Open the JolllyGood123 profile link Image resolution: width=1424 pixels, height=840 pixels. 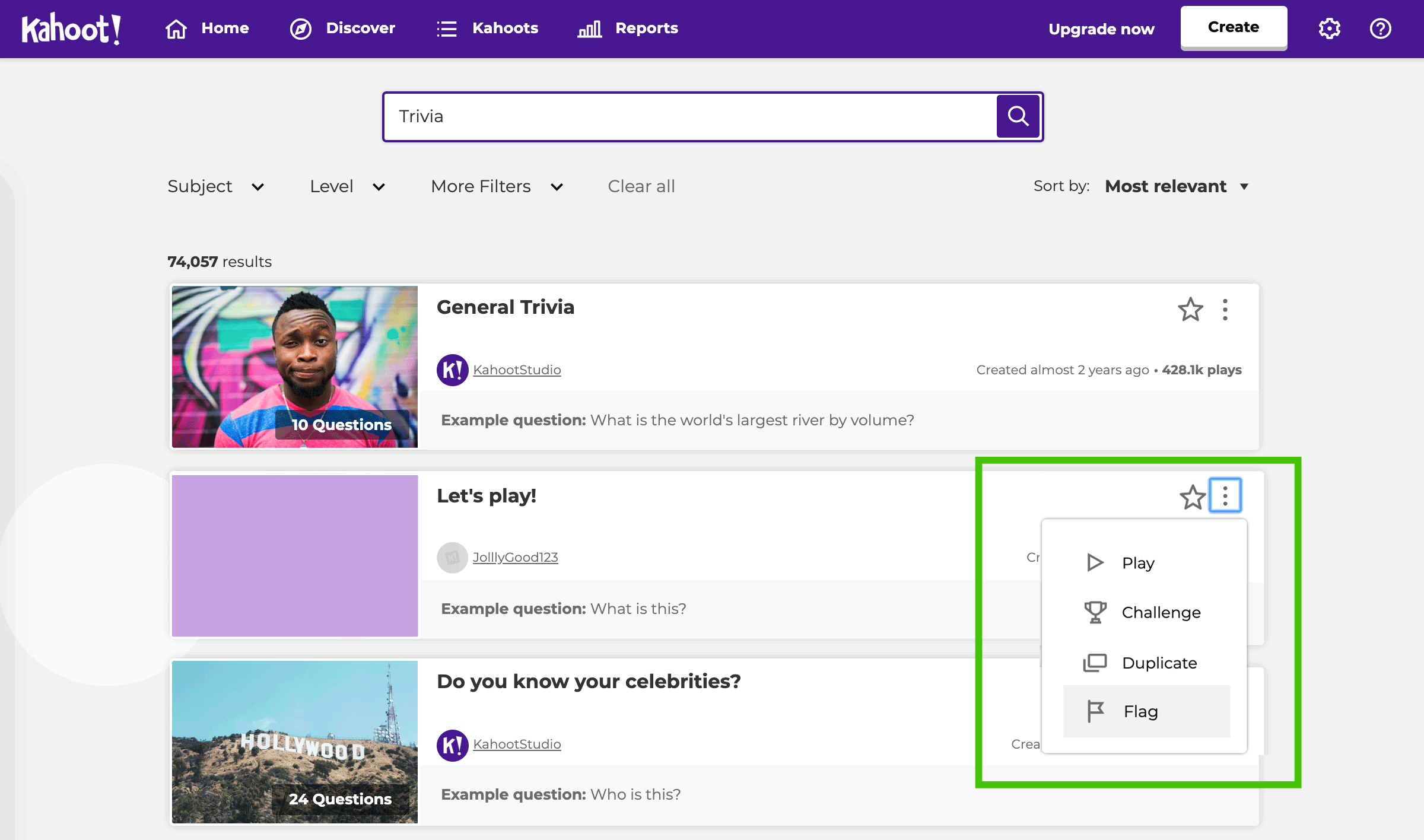pos(515,558)
